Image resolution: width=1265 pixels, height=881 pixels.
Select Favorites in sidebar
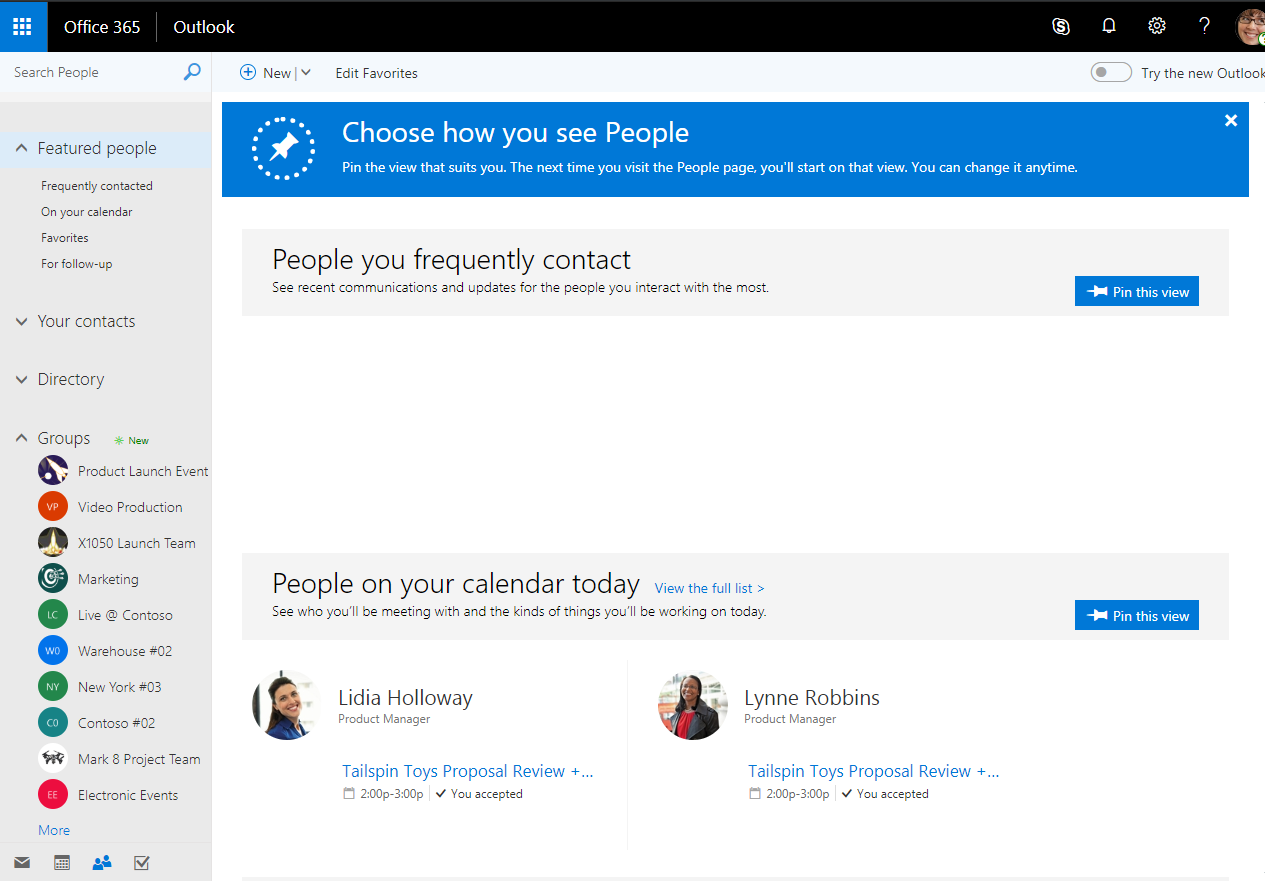click(65, 238)
